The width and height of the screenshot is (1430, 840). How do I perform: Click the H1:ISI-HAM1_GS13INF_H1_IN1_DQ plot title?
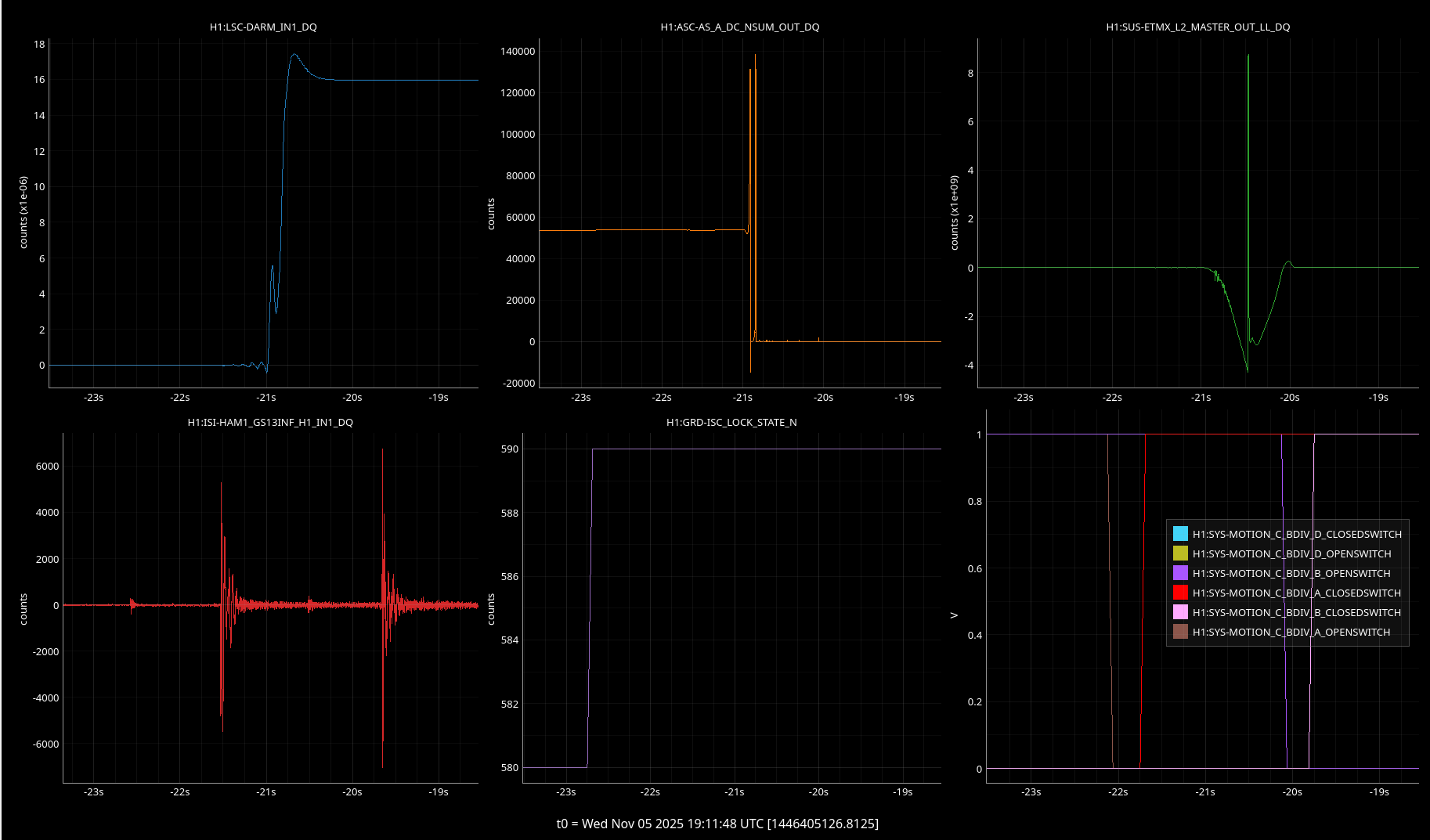point(270,422)
